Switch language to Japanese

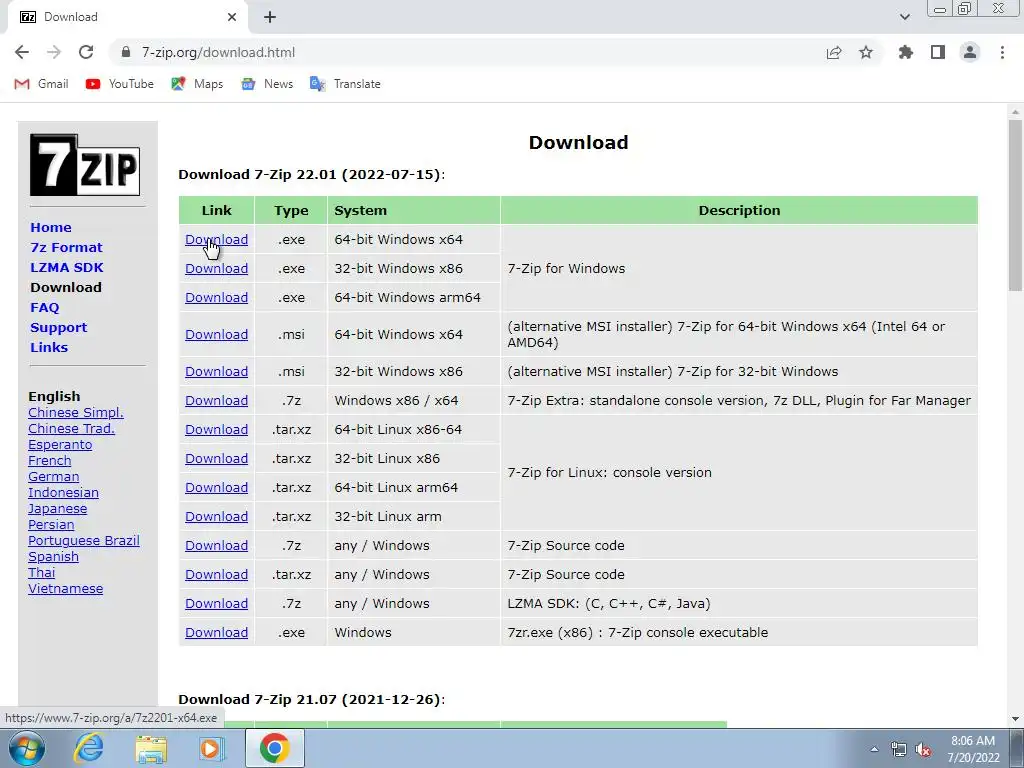click(x=57, y=509)
